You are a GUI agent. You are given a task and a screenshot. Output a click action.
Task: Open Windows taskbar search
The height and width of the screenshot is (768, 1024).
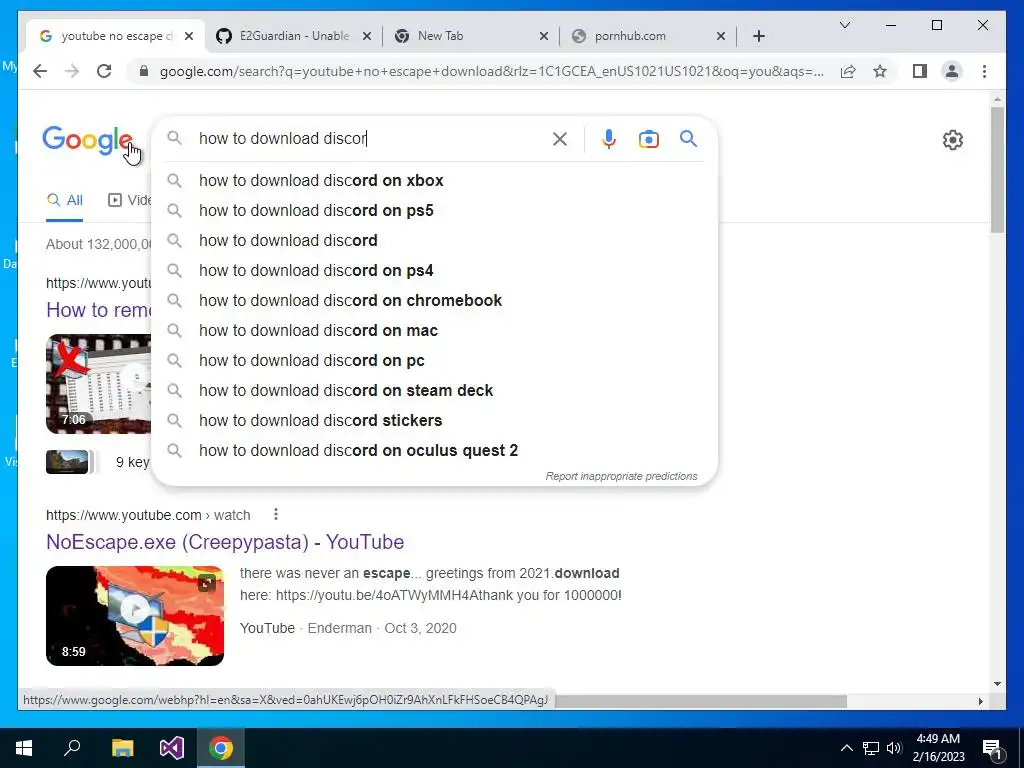(72, 748)
